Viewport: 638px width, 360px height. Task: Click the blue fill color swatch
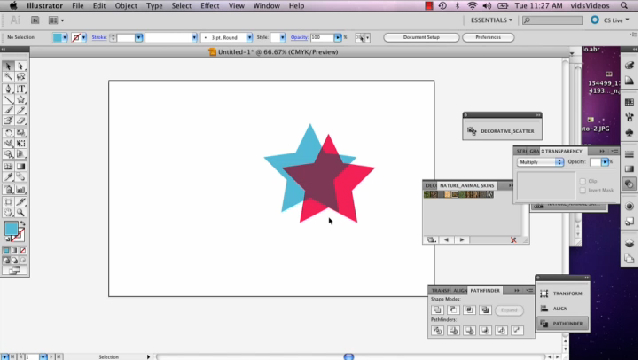pos(57,37)
